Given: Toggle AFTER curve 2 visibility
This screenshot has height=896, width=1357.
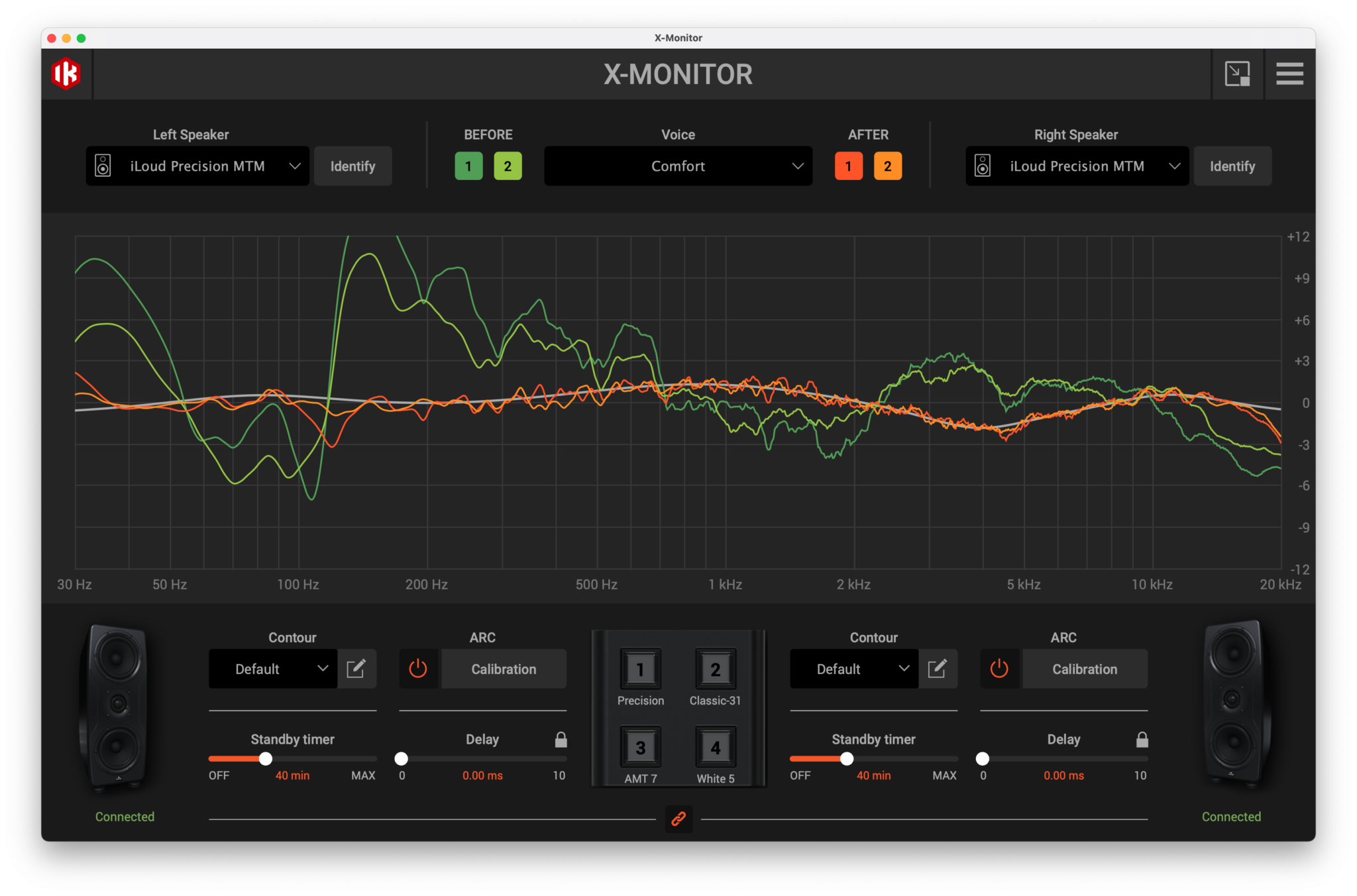Looking at the screenshot, I should (888, 166).
